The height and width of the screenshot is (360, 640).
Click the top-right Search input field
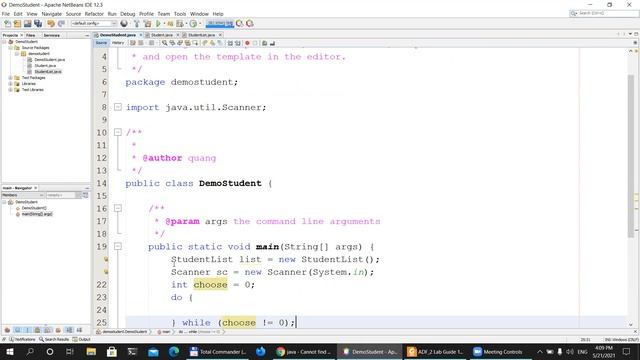[x=604, y=13]
